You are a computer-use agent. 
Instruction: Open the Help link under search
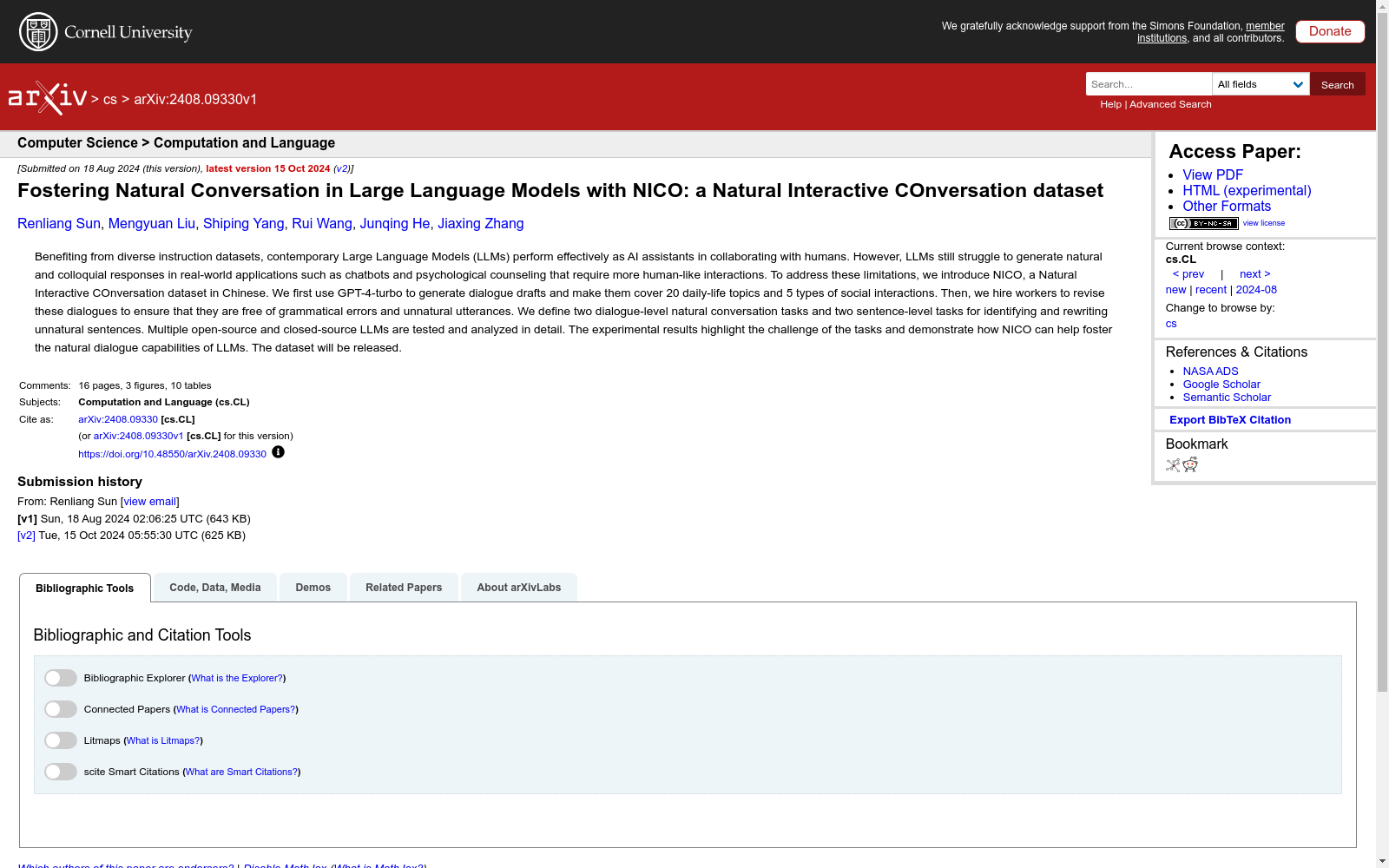1110,104
